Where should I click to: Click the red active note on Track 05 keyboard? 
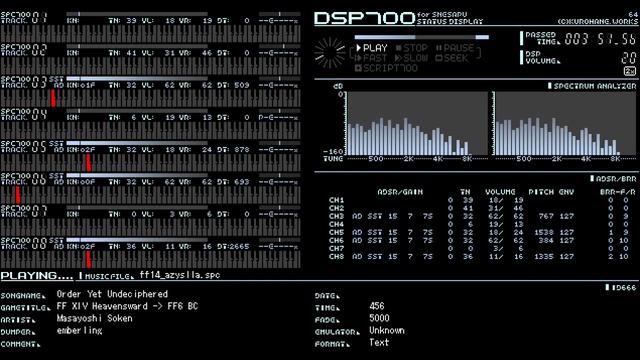pyautogui.click(x=88, y=163)
